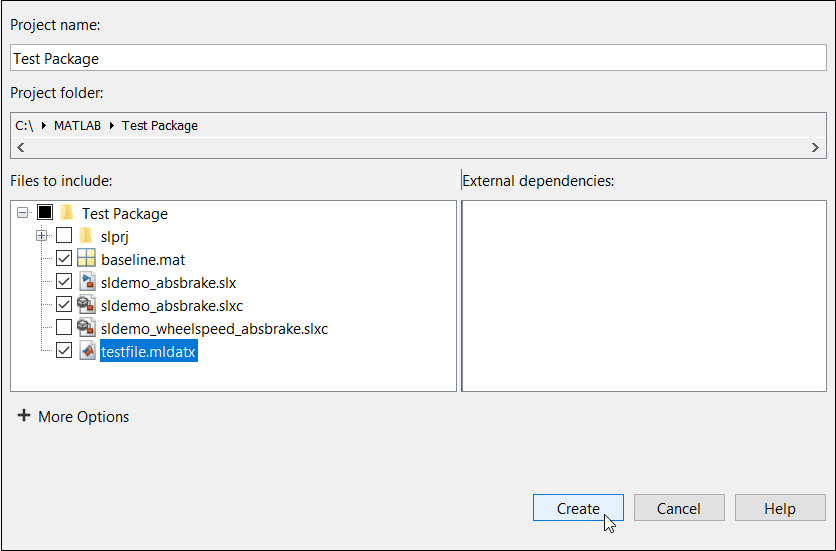The height and width of the screenshot is (551, 836).
Task: Click the sldemo_absbrake.slxc cache file icon
Action: [86, 305]
